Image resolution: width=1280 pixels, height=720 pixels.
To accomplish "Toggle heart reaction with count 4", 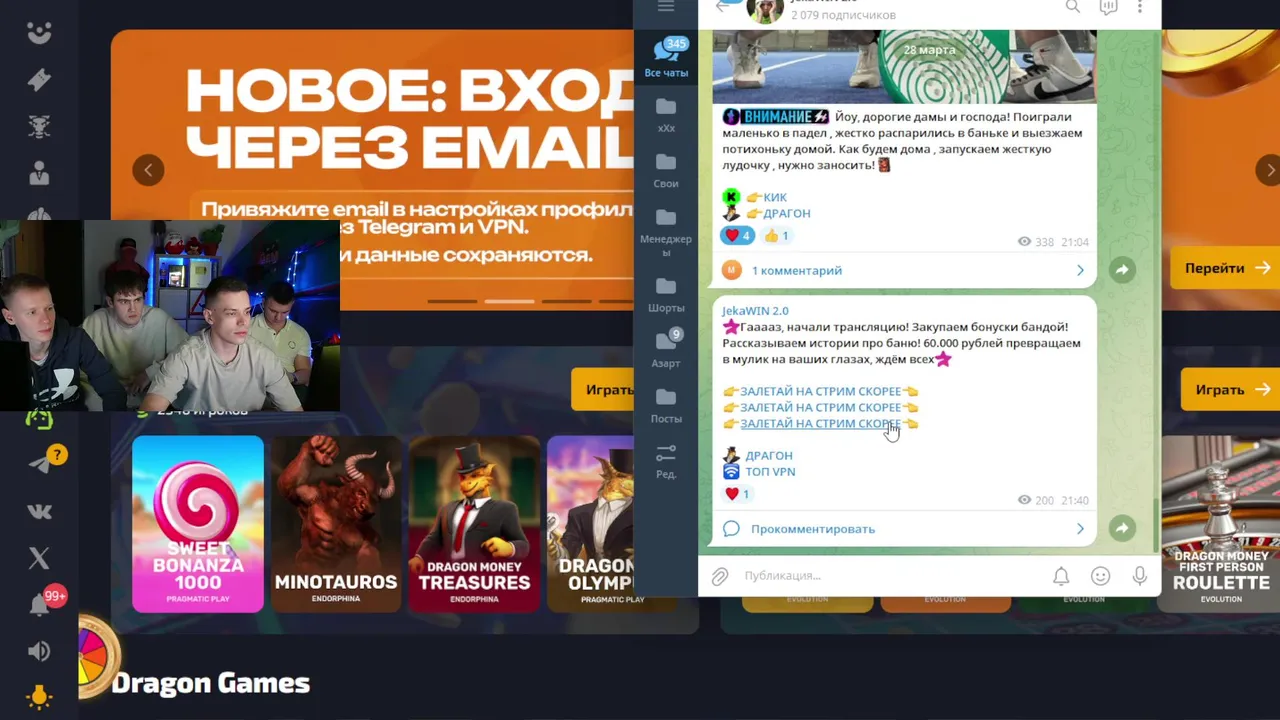I will 738,236.
